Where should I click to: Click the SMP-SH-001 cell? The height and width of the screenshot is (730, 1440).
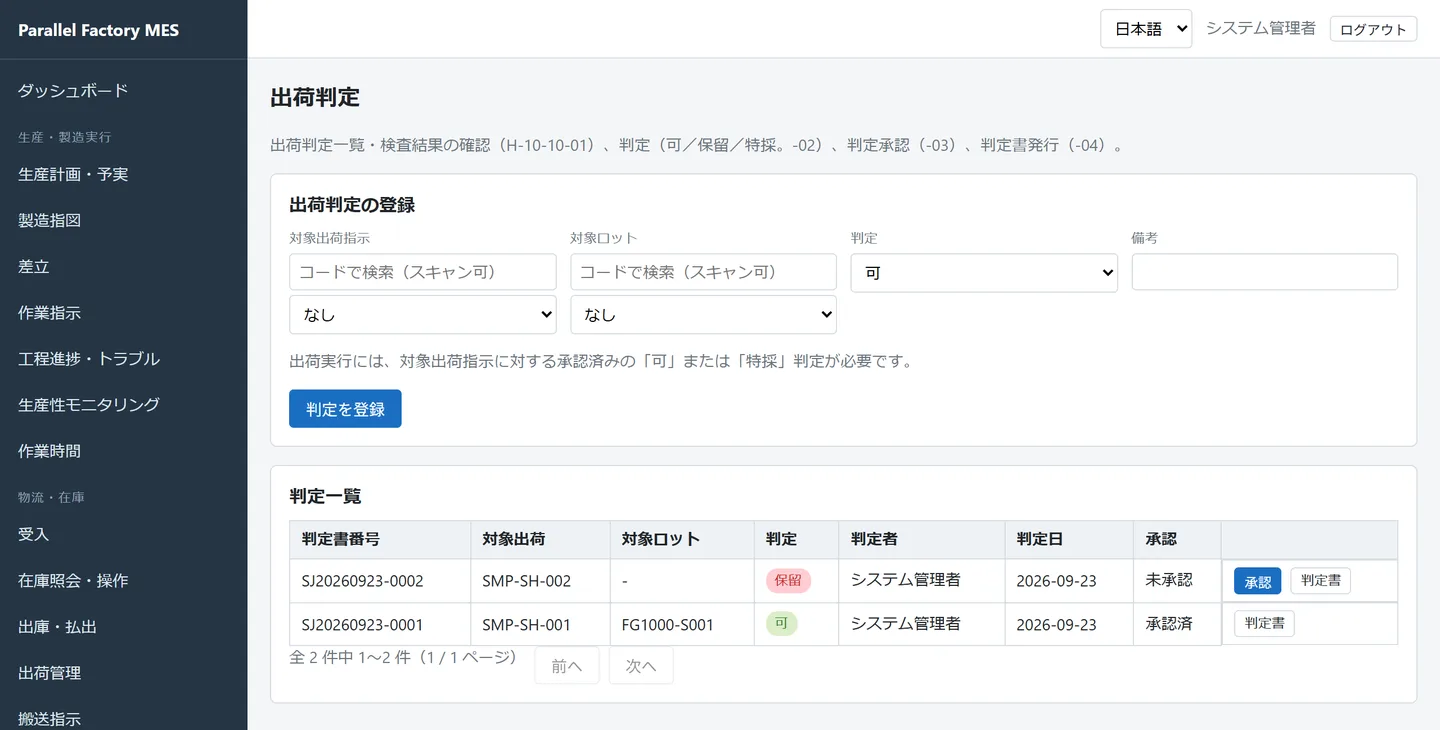540,624
